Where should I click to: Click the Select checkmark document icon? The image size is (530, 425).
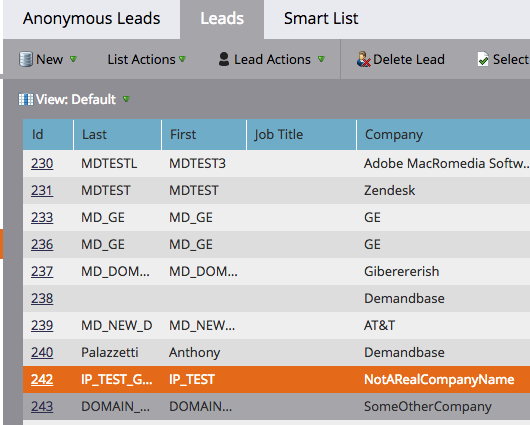483,59
